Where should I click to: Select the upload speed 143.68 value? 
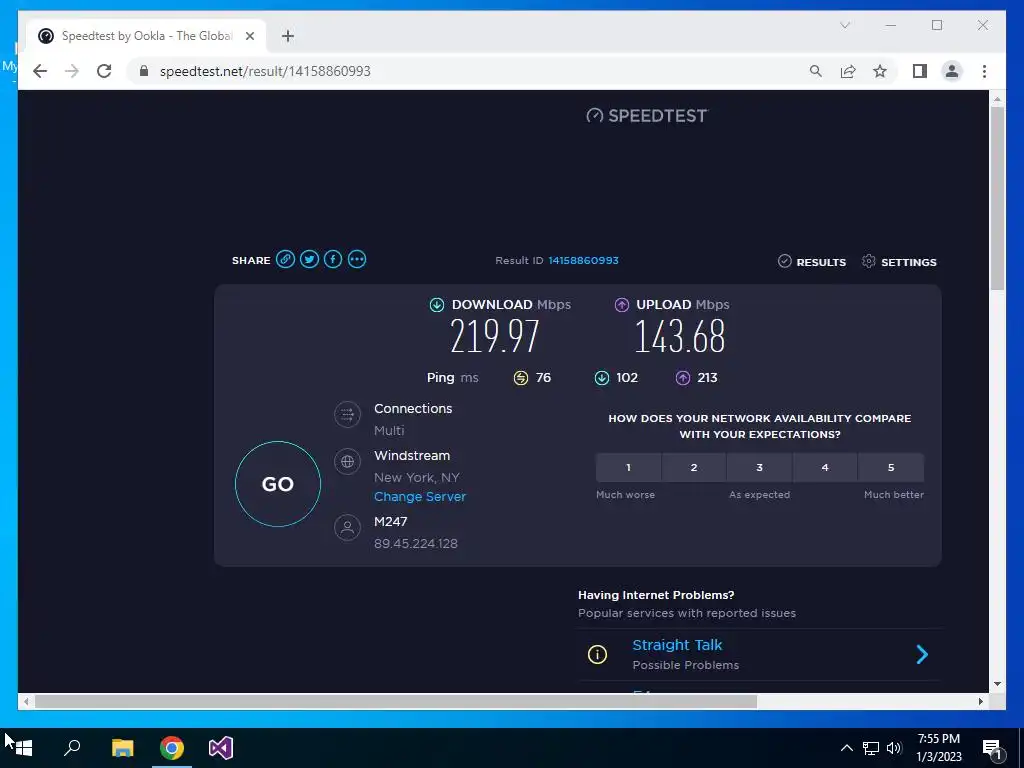[x=680, y=336]
